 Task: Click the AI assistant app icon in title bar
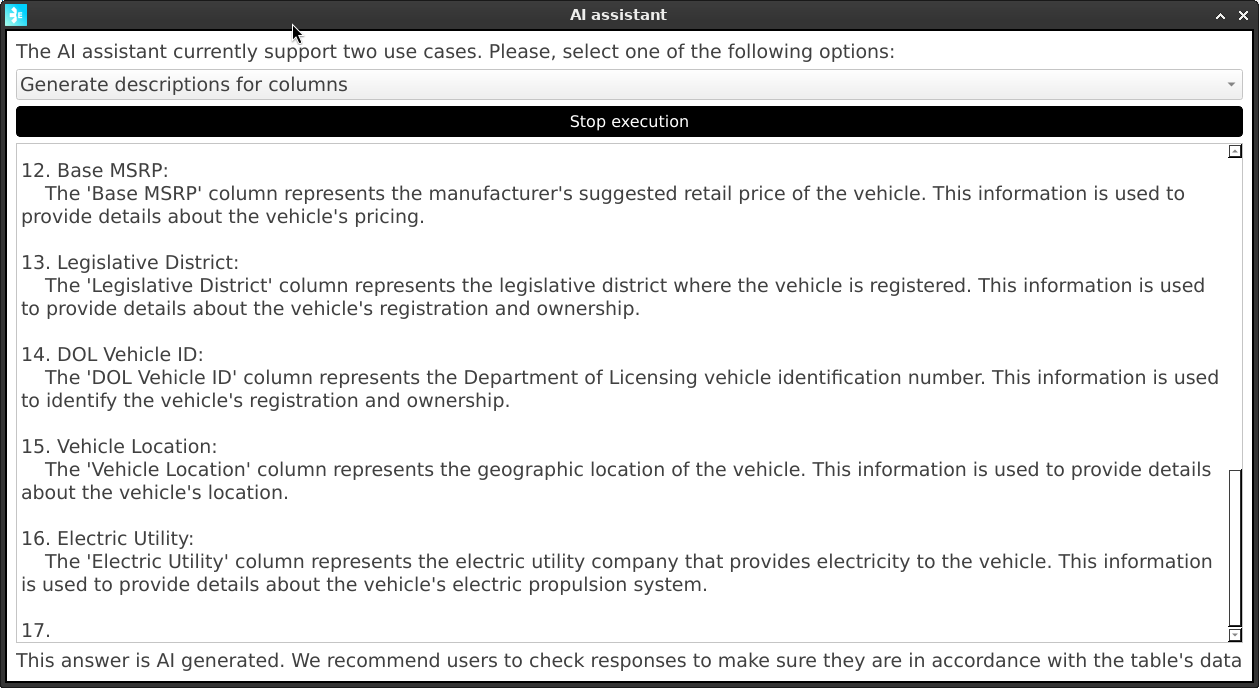coord(16,15)
